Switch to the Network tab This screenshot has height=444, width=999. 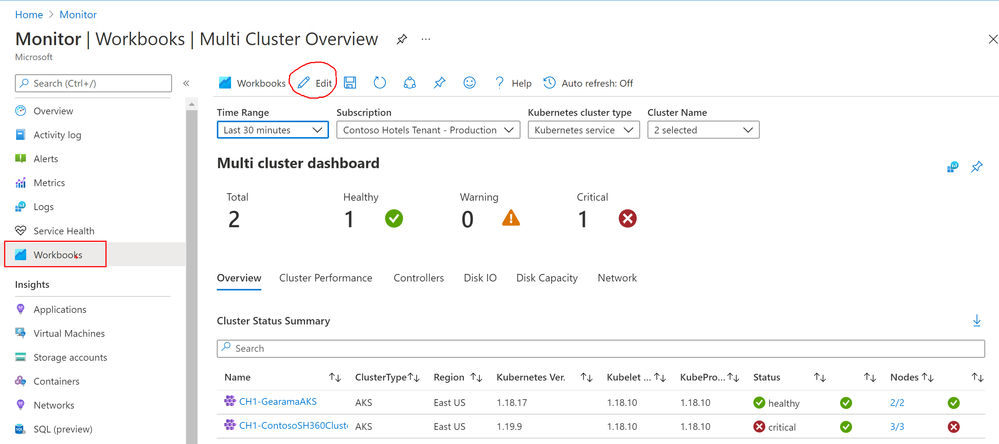pos(617,278)
